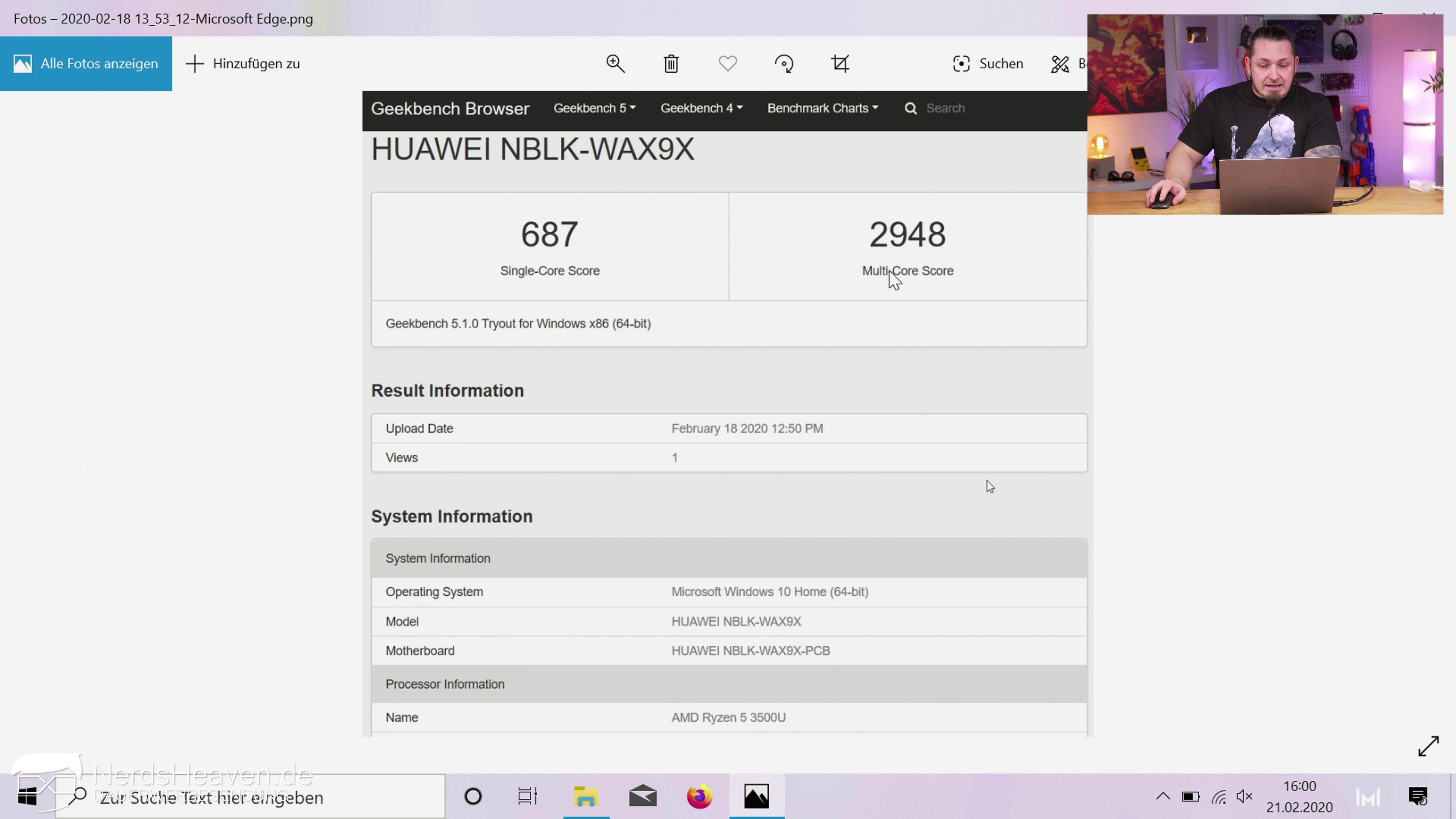Click multi-core score 2948
The height and width of the screenshot is (819, 1456).
(x=907, y=234)
